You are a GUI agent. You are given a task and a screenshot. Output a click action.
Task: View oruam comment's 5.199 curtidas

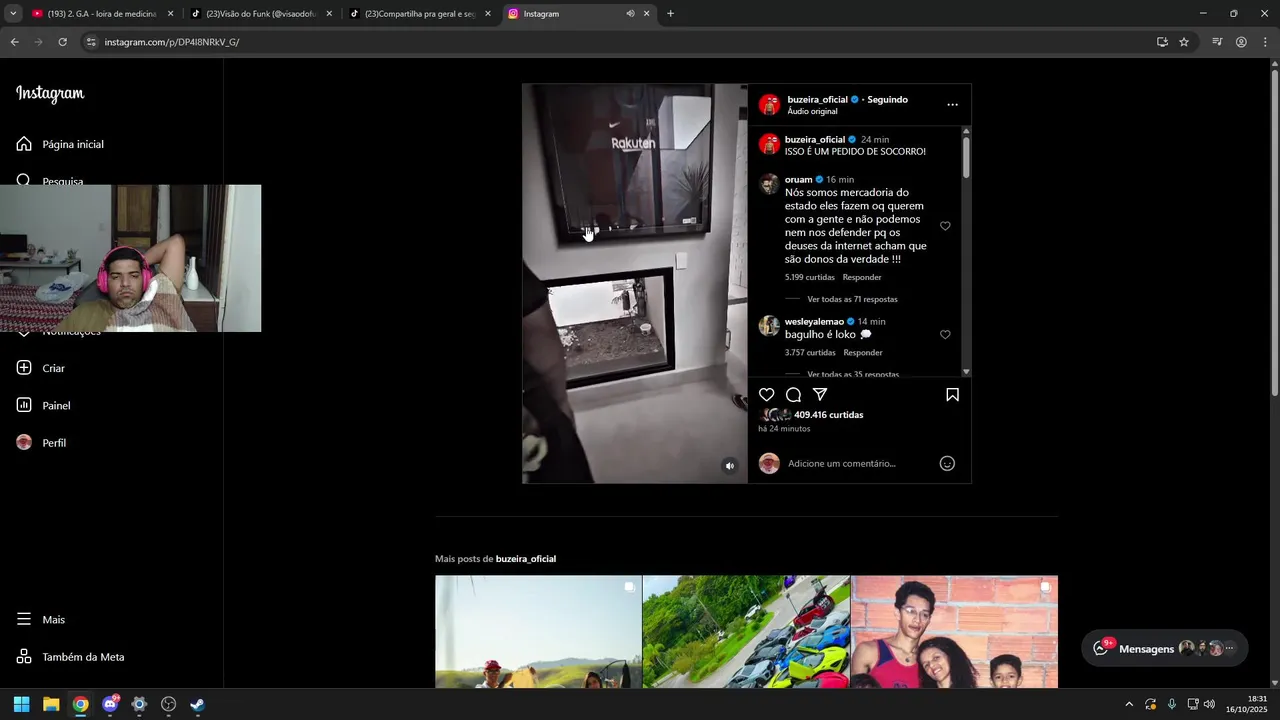tap(810, 277)
